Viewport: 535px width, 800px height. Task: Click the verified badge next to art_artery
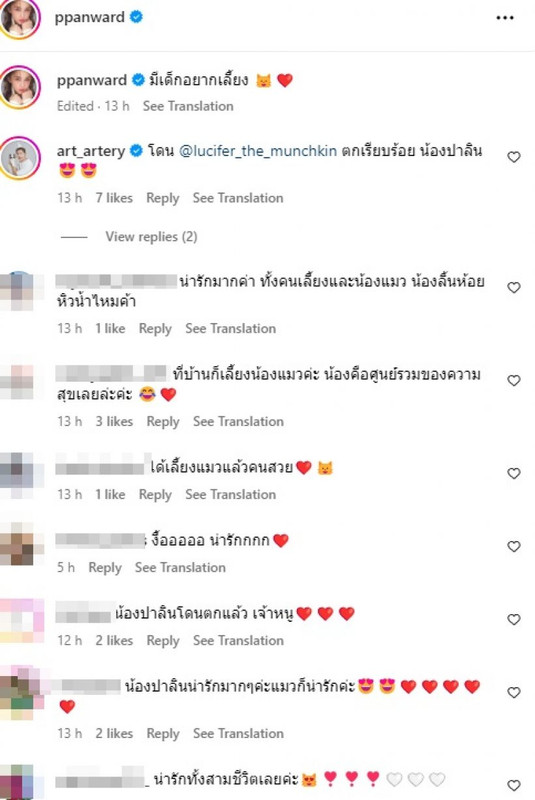point(137,151)
